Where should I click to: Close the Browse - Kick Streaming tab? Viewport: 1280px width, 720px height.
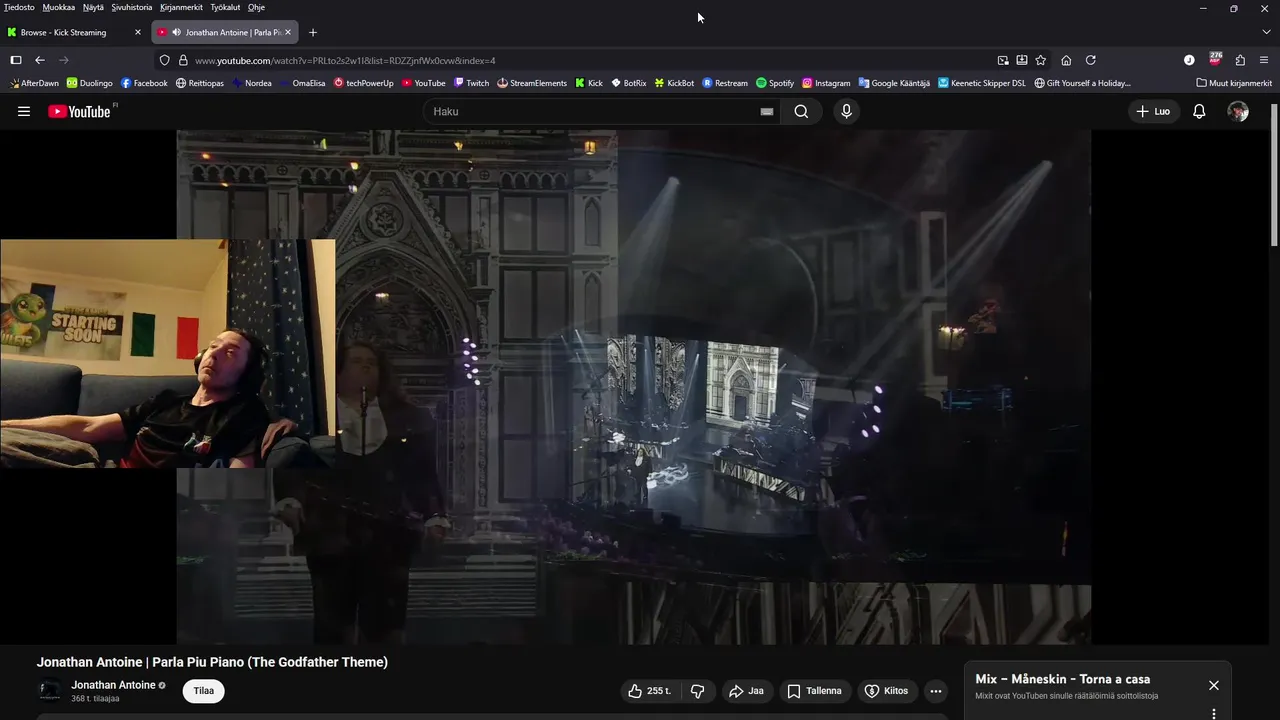pos(138,32)
